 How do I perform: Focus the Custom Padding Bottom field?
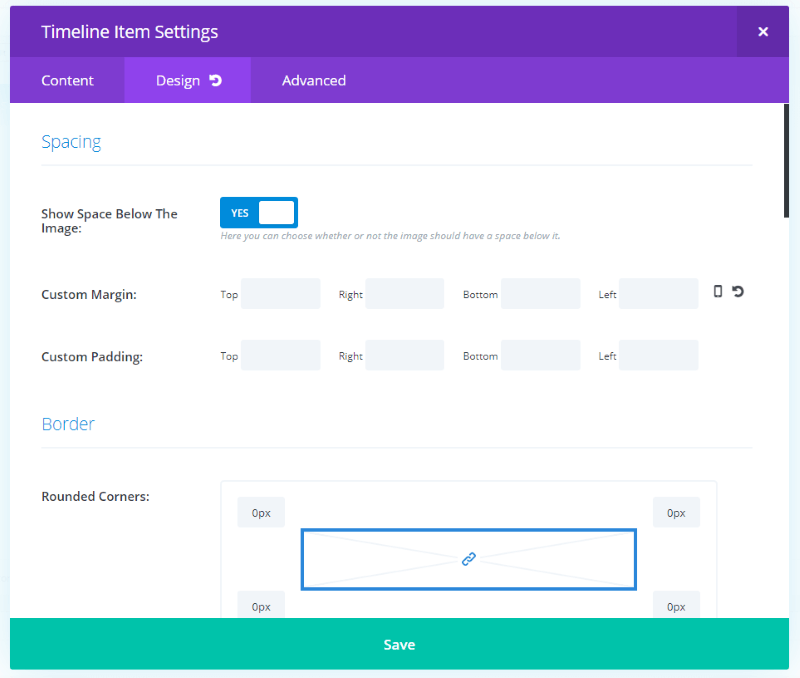click(540, 356)
